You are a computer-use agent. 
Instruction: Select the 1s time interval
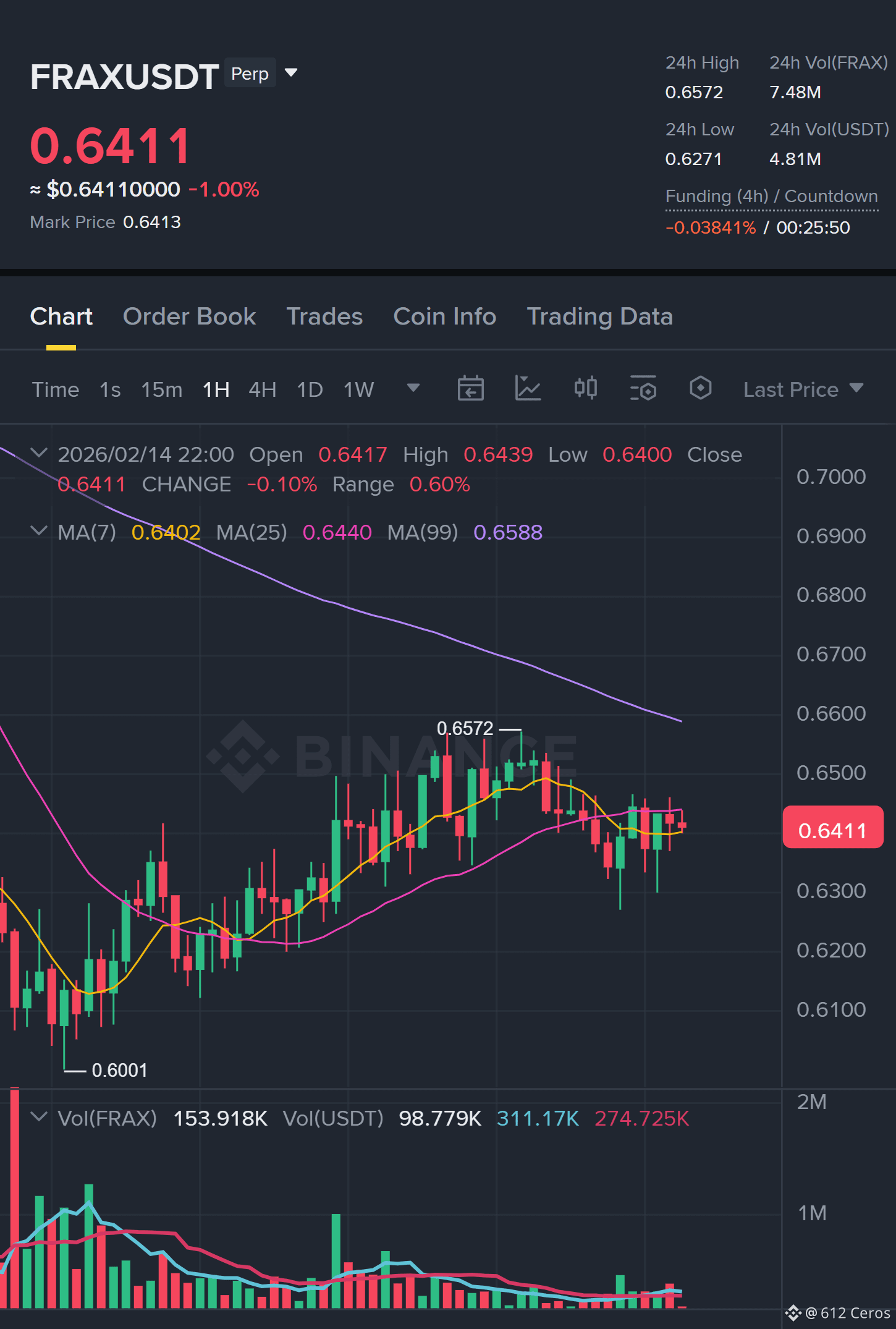(110, 389)
